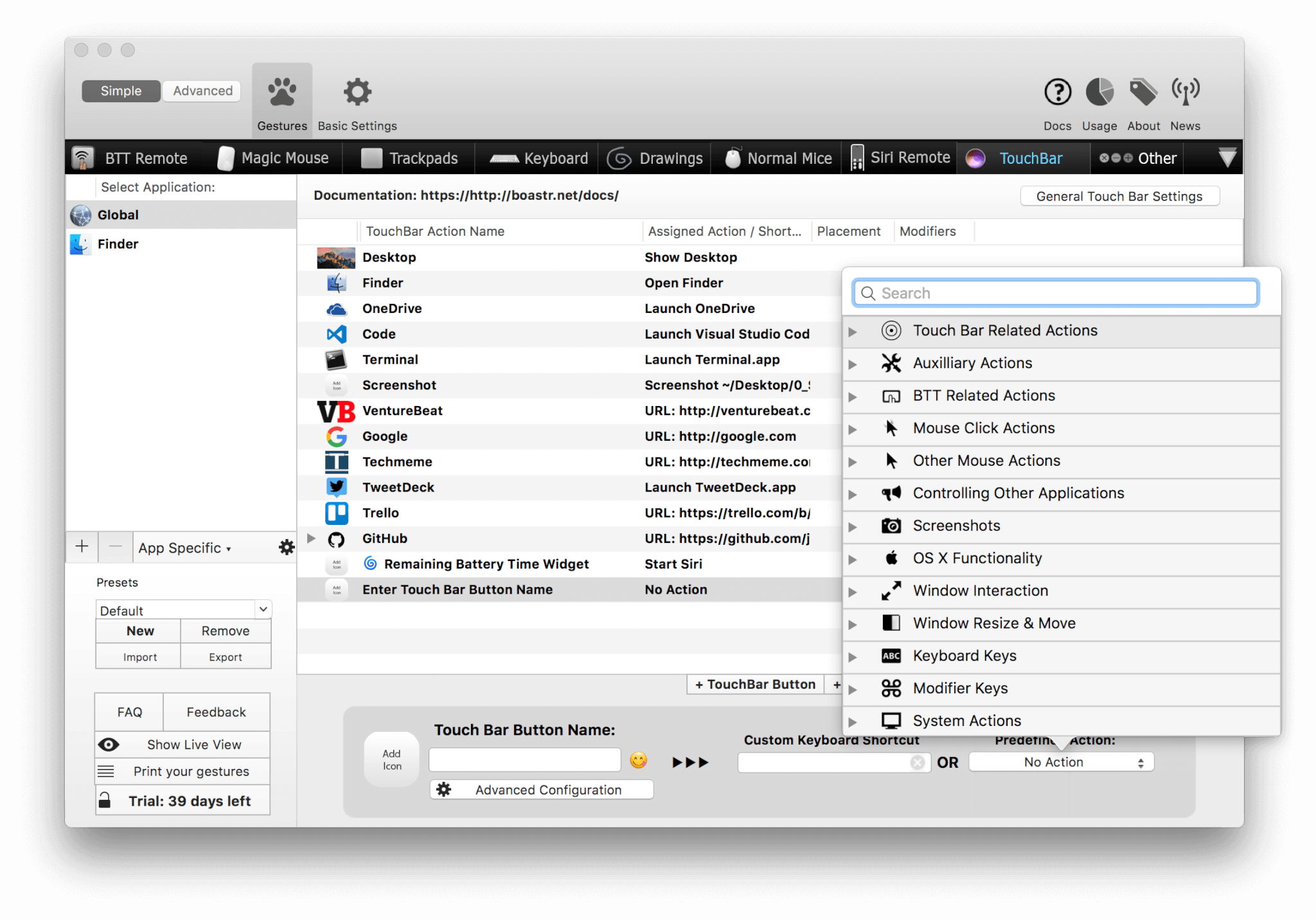Switch to Simple mode

[x=121, y=91]
